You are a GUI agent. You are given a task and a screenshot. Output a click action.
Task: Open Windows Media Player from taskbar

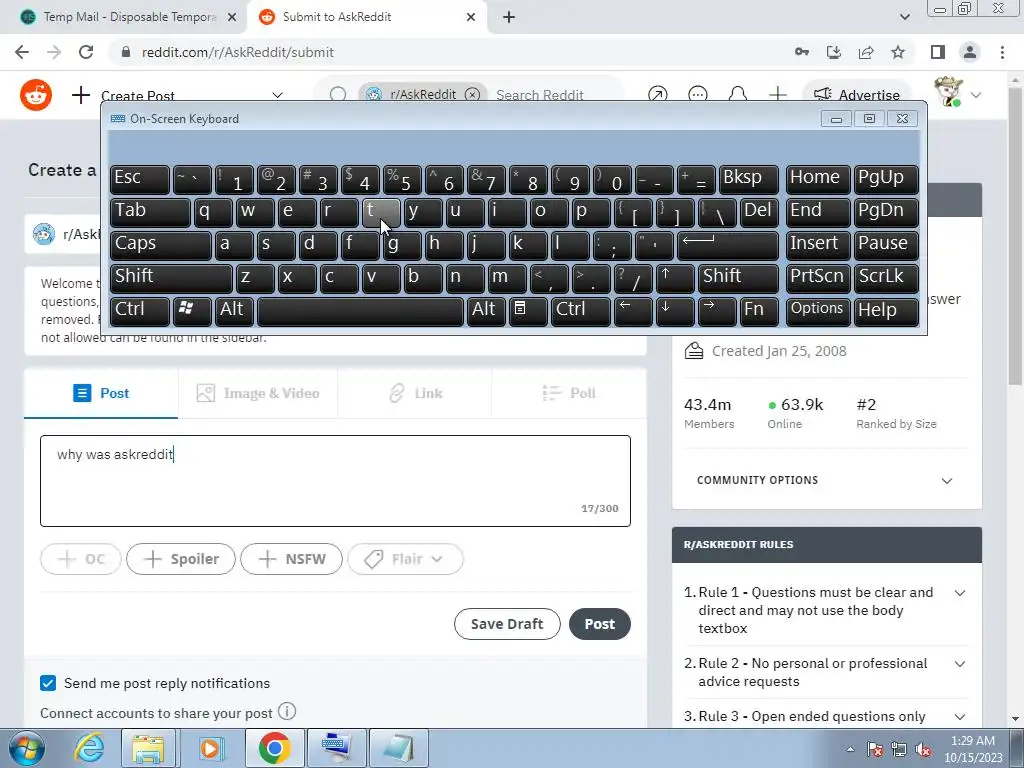(210, 749)
